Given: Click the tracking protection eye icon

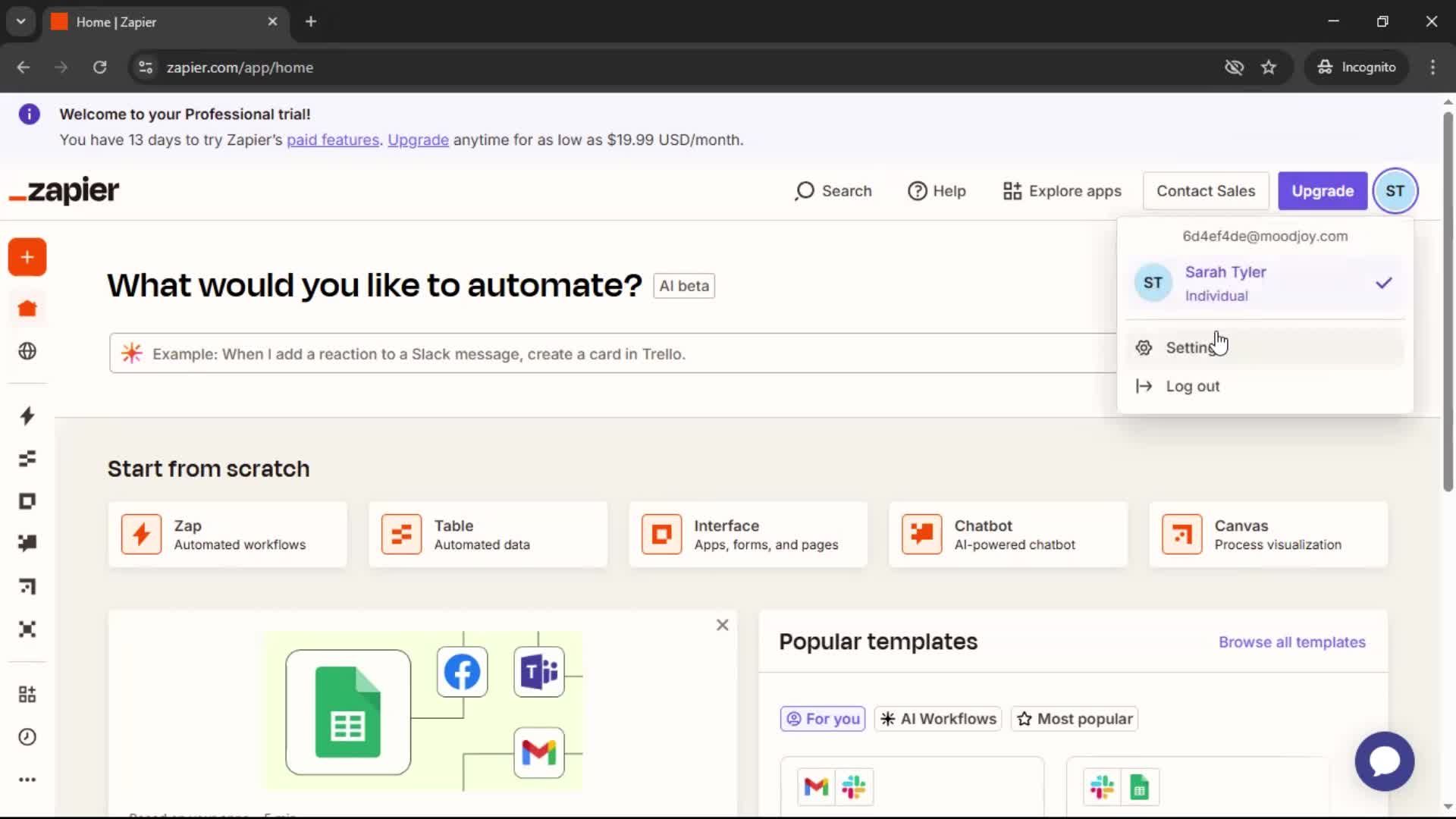Looking at the screenshot, I should click(1234, 67).
